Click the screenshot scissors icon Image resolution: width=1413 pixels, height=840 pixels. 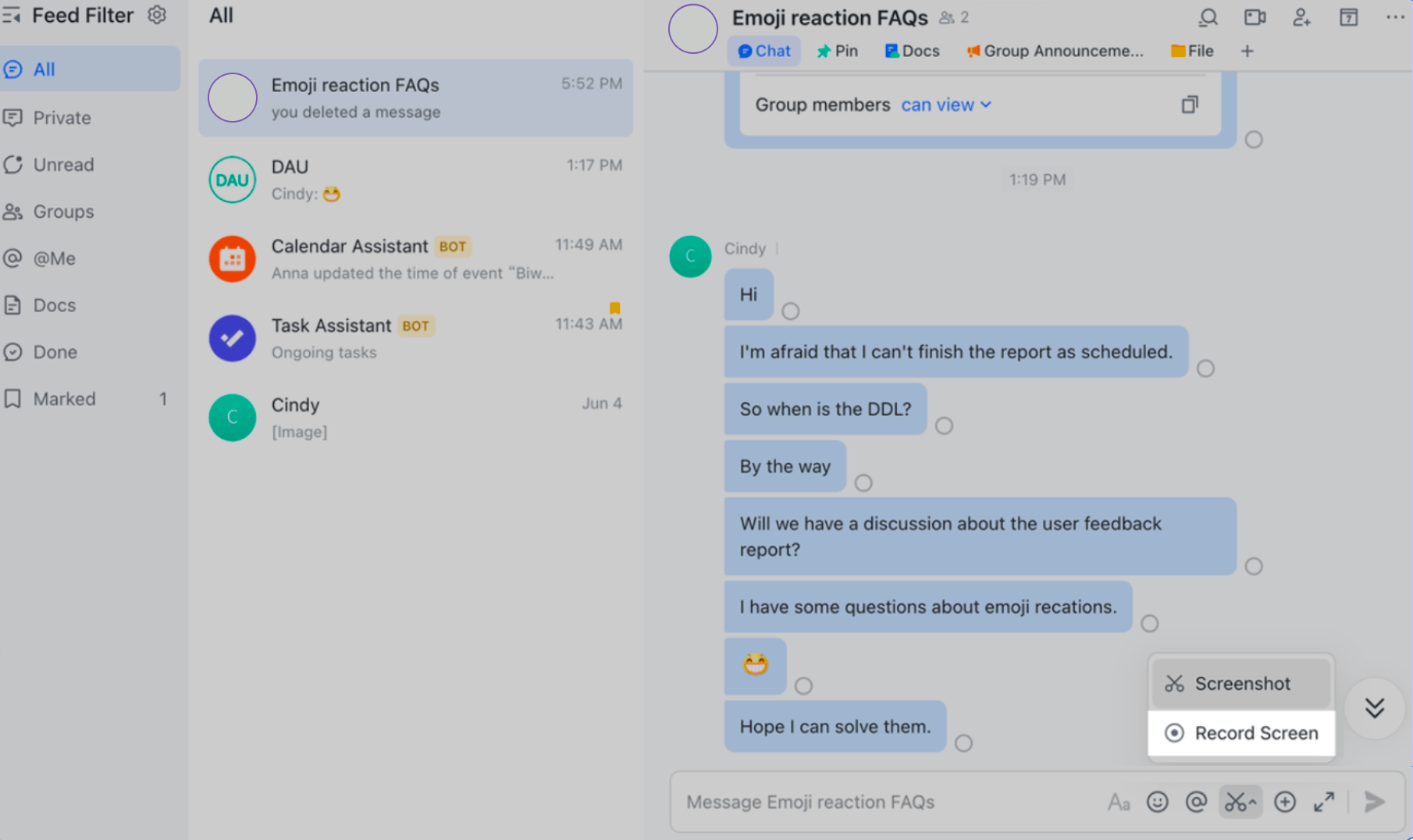[x=1240, y=802]
